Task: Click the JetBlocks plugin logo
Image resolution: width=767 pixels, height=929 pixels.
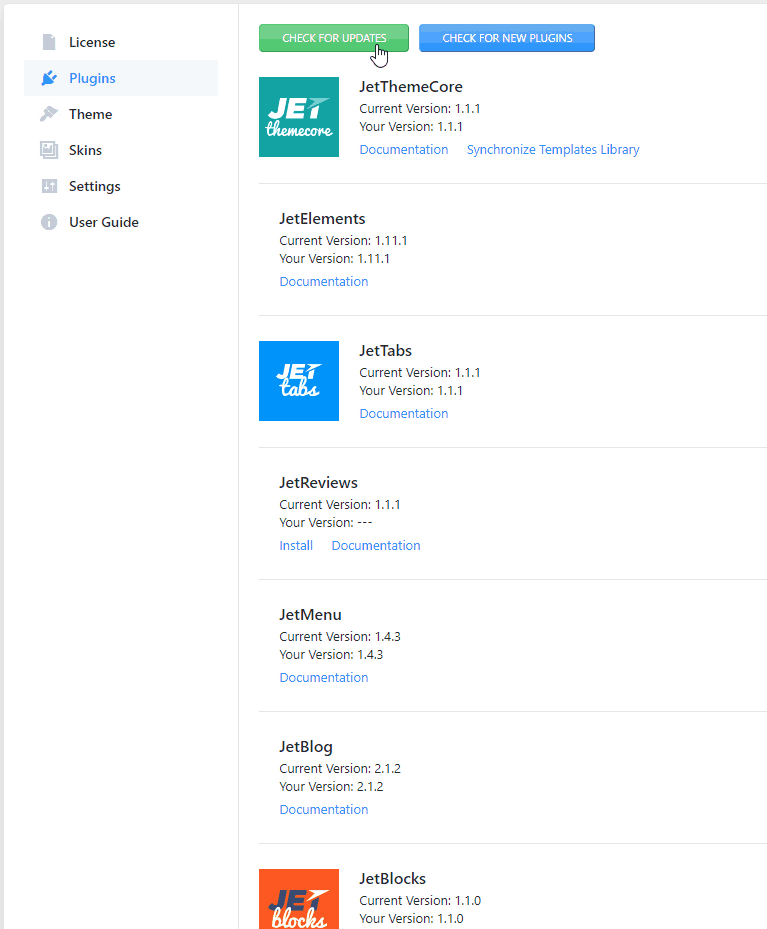Action: 299,899
